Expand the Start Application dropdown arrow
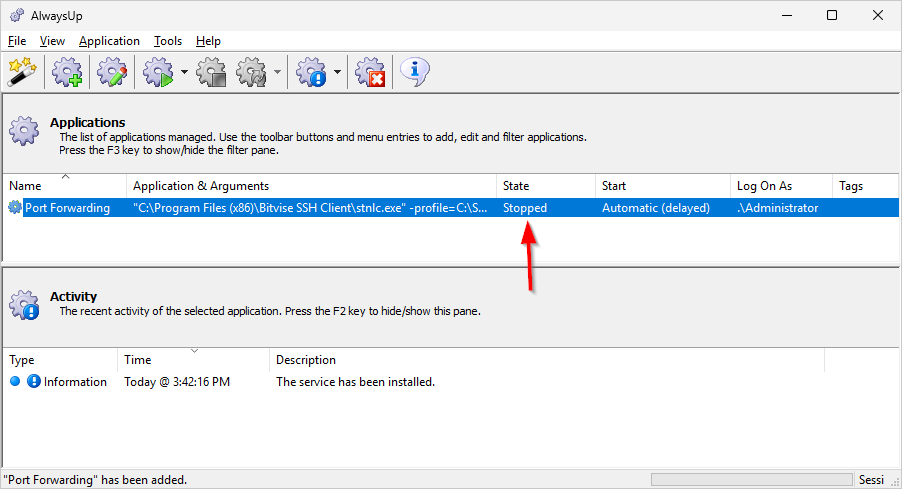The image size is (902, 489). coord(184,72)
